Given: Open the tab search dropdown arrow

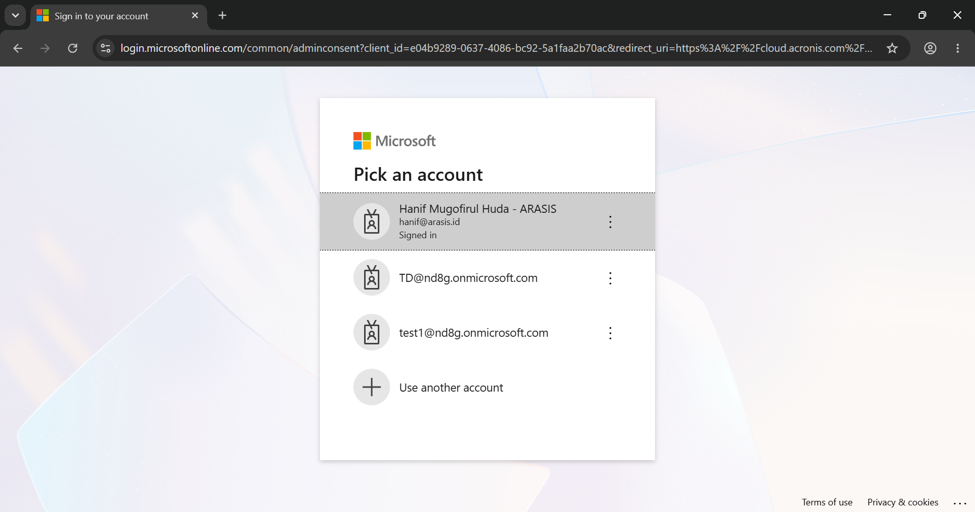Looking at the screenshot, I should (x=16, y=16).
